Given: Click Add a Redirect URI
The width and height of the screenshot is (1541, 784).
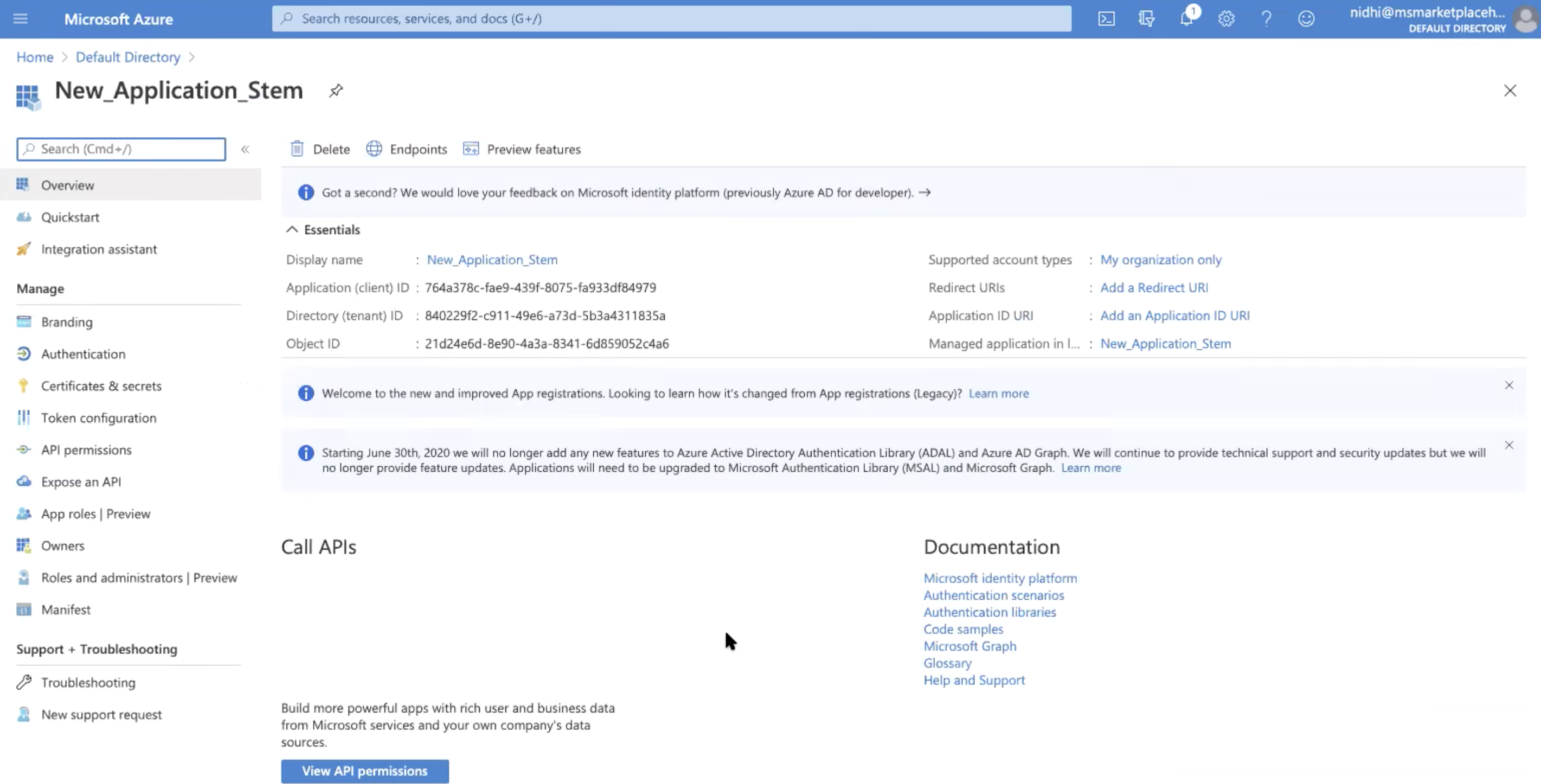Looking at the screenshot, I should click(x=1154, y=288).
